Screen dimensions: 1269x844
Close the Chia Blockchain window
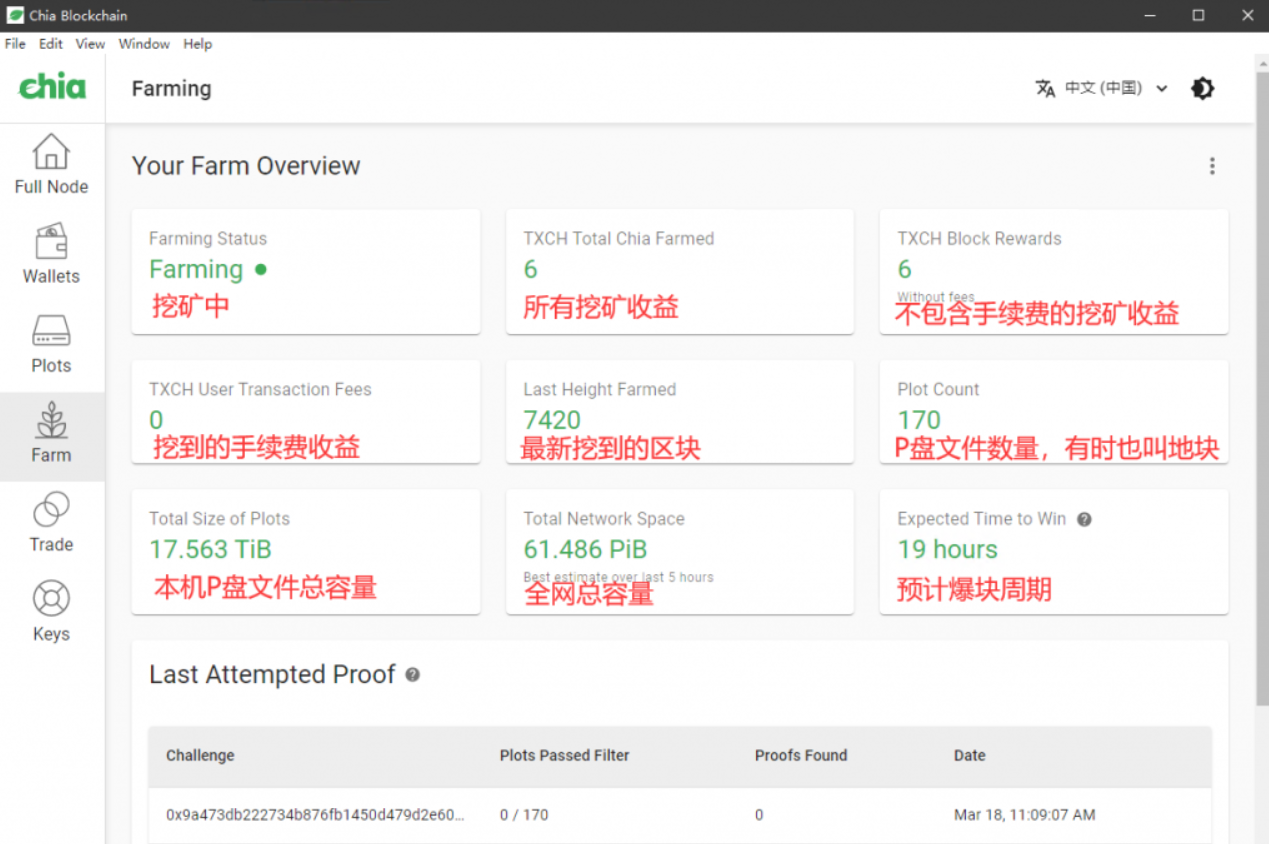[1246, 15]
